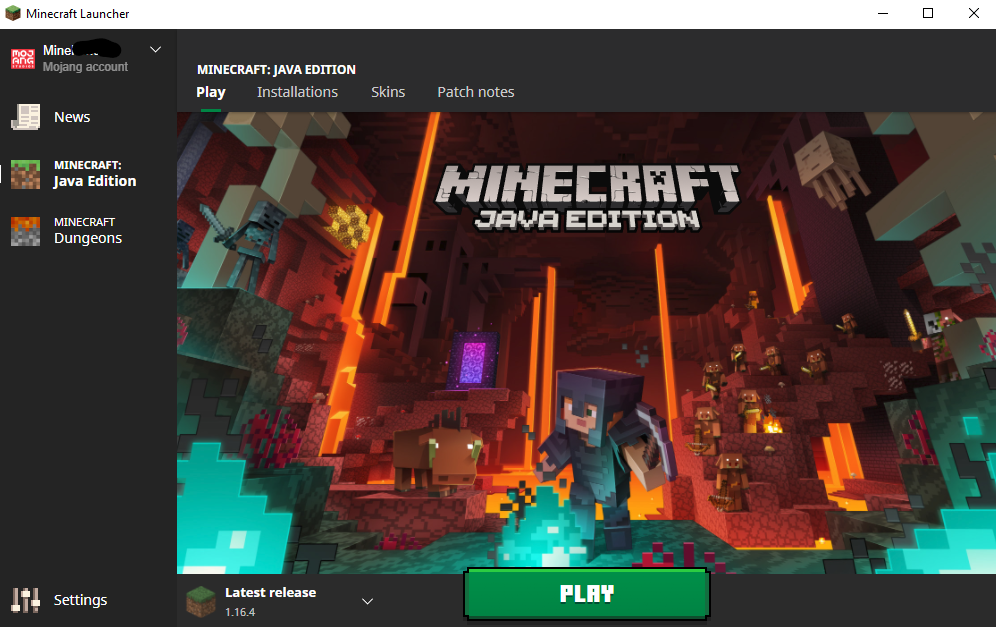
Task: Click the Latest release label
Action: point(271,592)
